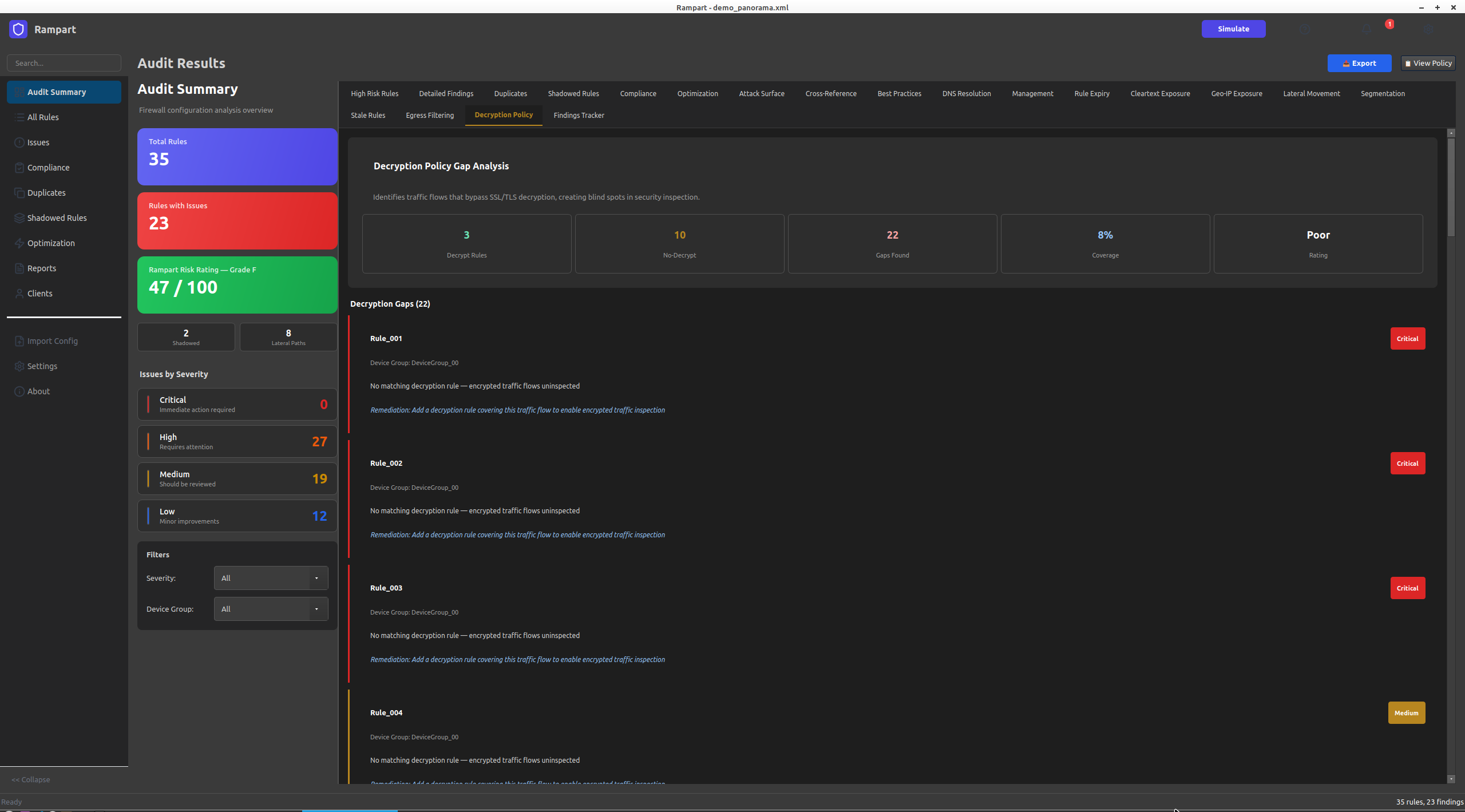Image resolution: width=1465 pixels, height=812 pixels.
Task: Click the View Policy button
Action: point(1428,63)
